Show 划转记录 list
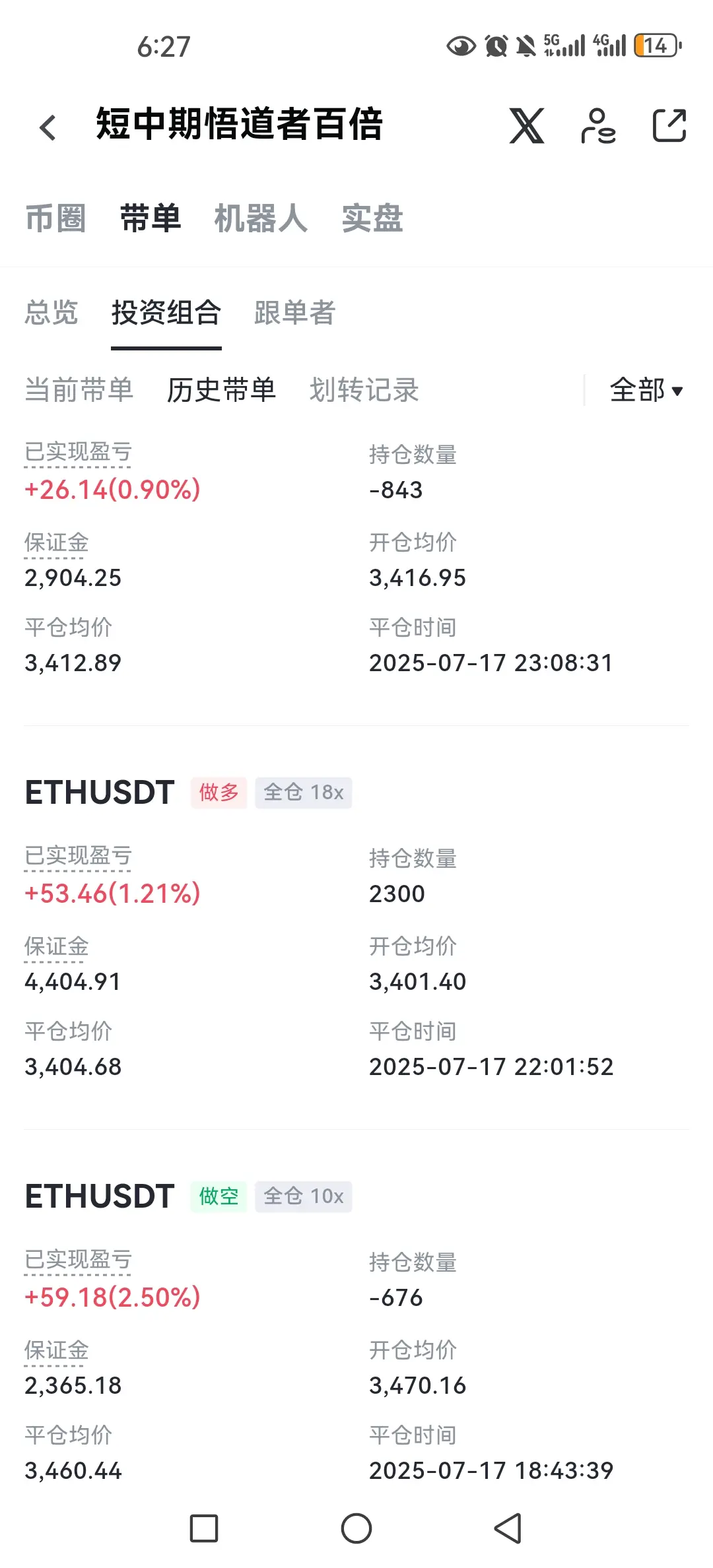This screenshot has width=713, height=1568. click(364, 390)
